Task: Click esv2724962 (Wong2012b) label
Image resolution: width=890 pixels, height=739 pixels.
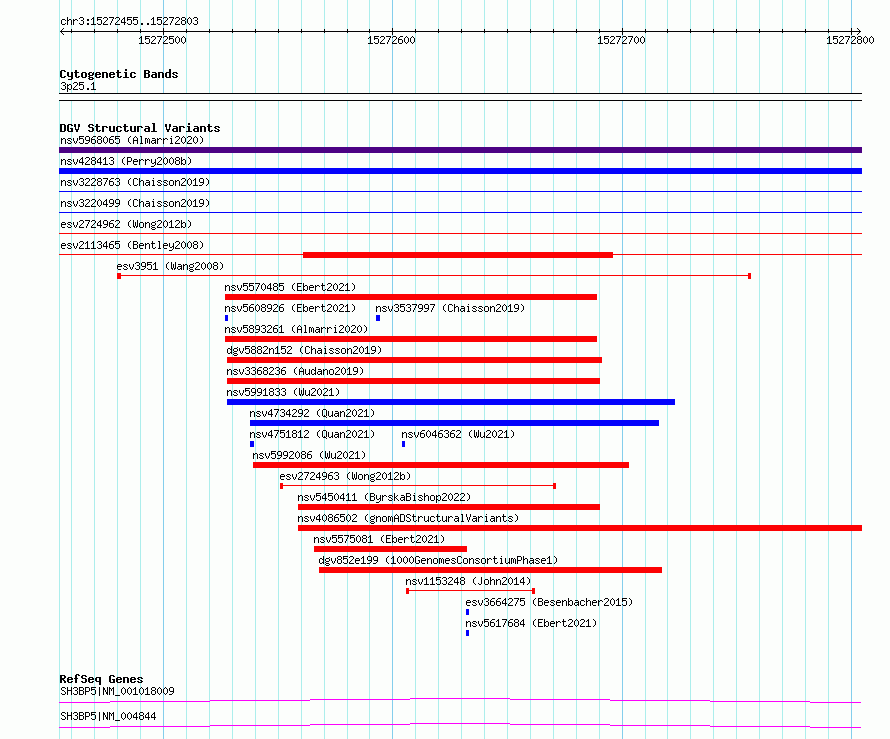Action: (126, 224)
